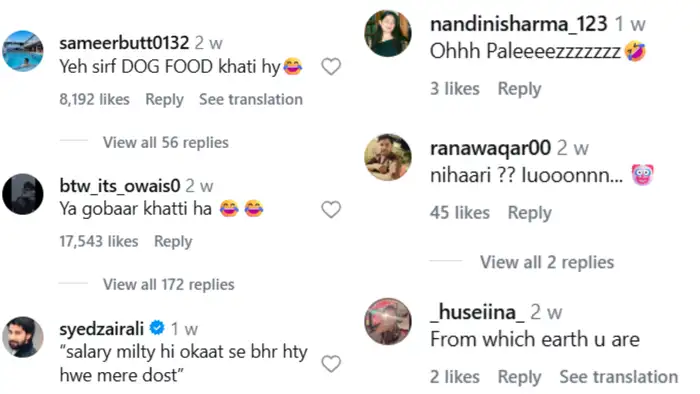View 17,543 likes list
The image size is (700, 394).
[x=99, y=241]
